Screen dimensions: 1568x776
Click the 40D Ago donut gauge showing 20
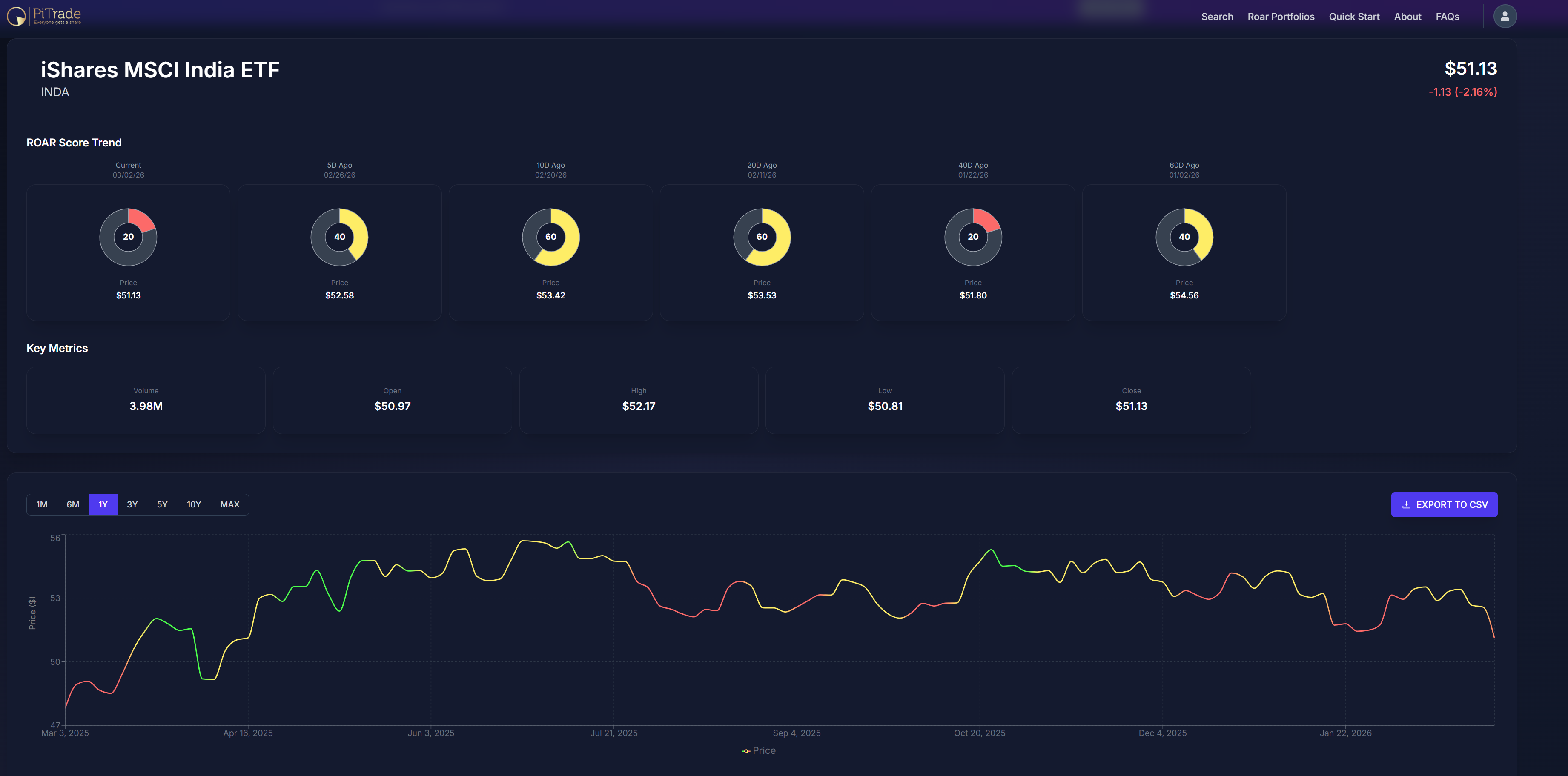[x=973, y=237]
